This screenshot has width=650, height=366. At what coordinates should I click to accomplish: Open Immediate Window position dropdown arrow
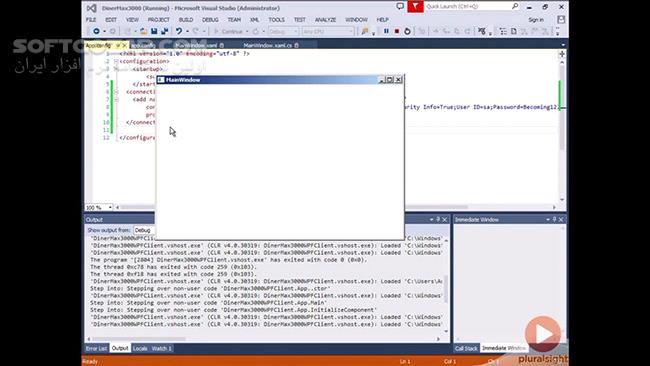pos(548,219)
